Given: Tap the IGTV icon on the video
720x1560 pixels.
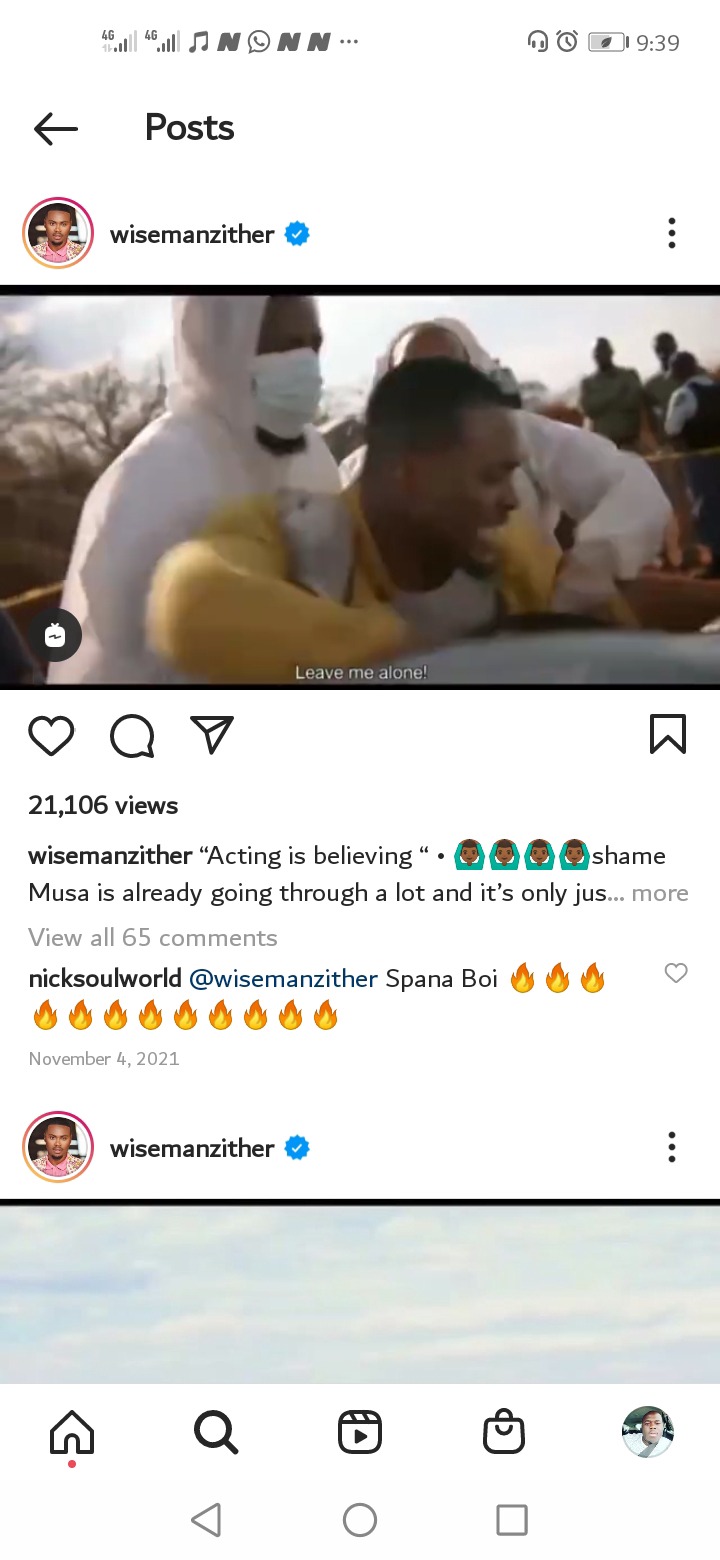Looking at the screenshot, I should point(55,635).
